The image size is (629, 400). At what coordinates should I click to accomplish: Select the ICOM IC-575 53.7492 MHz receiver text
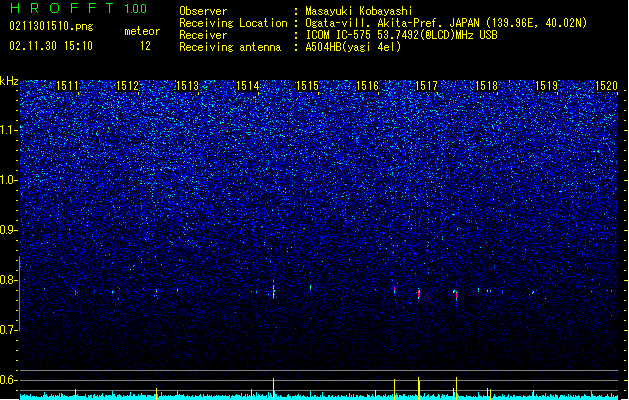[x=401, y=35]
